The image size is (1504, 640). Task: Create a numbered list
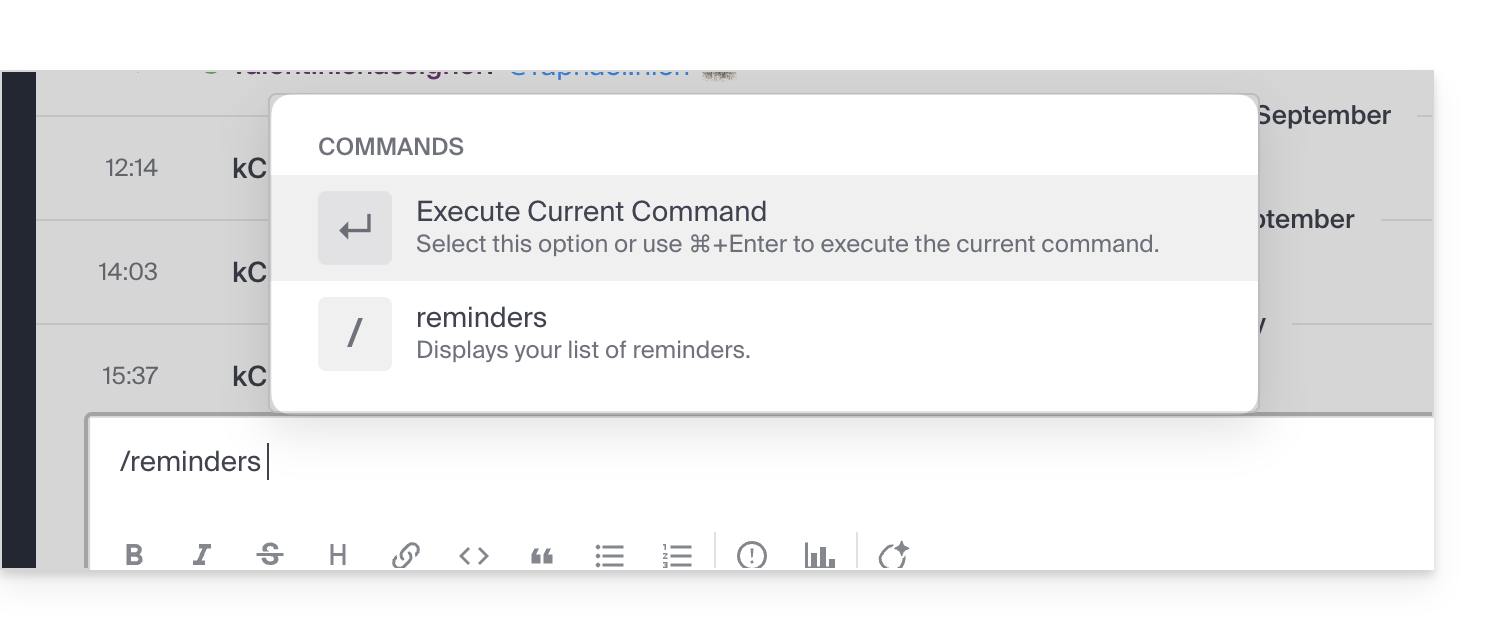pyautogui.click(x=677, y=555)
